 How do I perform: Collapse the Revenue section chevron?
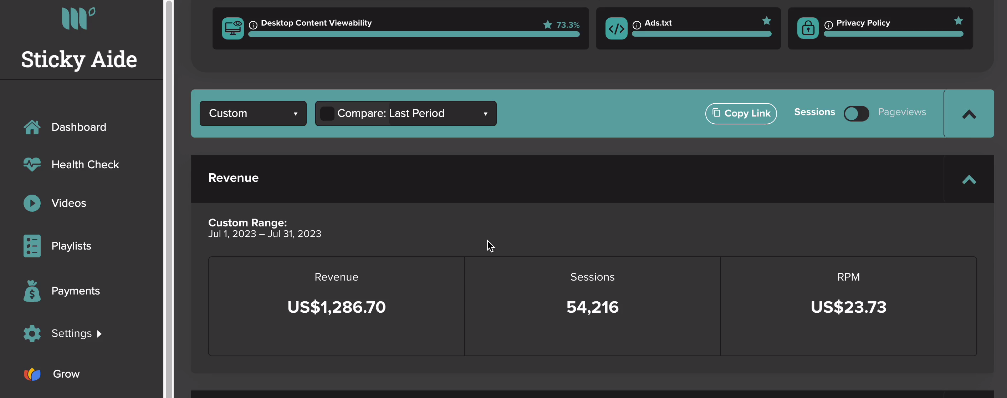(968, 180)
